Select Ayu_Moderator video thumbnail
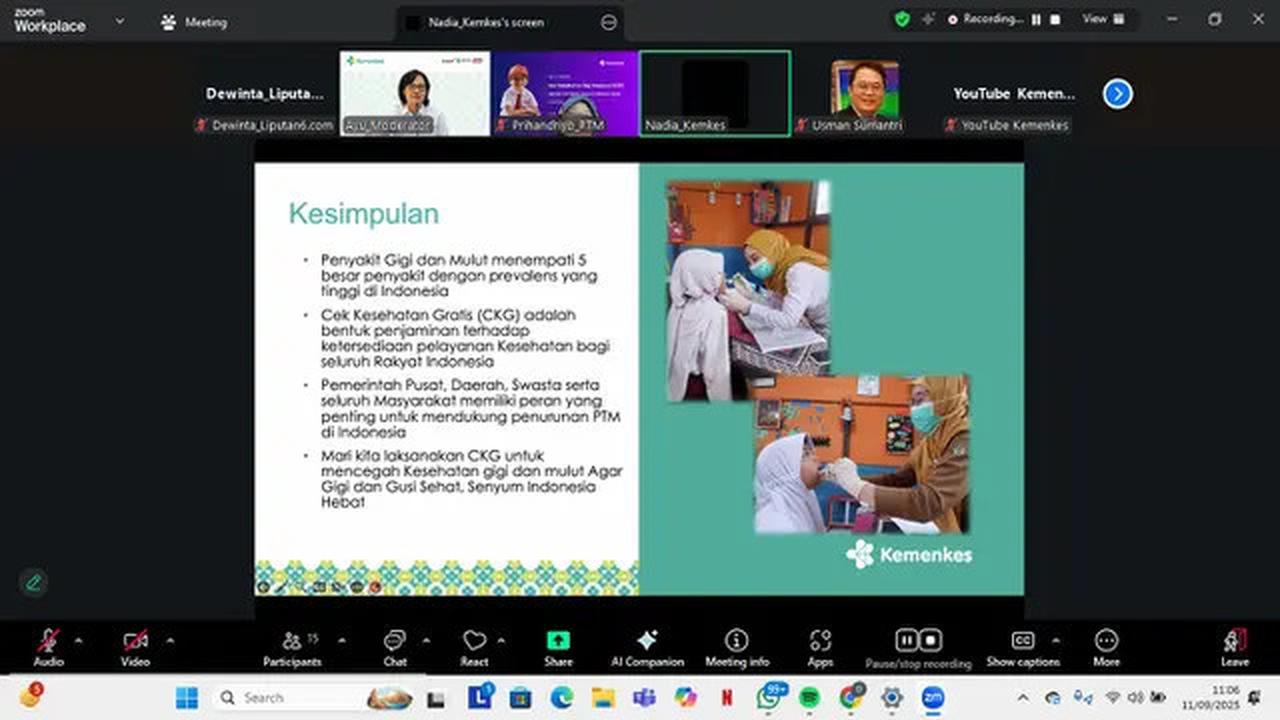The height and width of the screenshot is (720, 1280). [x=415, y=93]
